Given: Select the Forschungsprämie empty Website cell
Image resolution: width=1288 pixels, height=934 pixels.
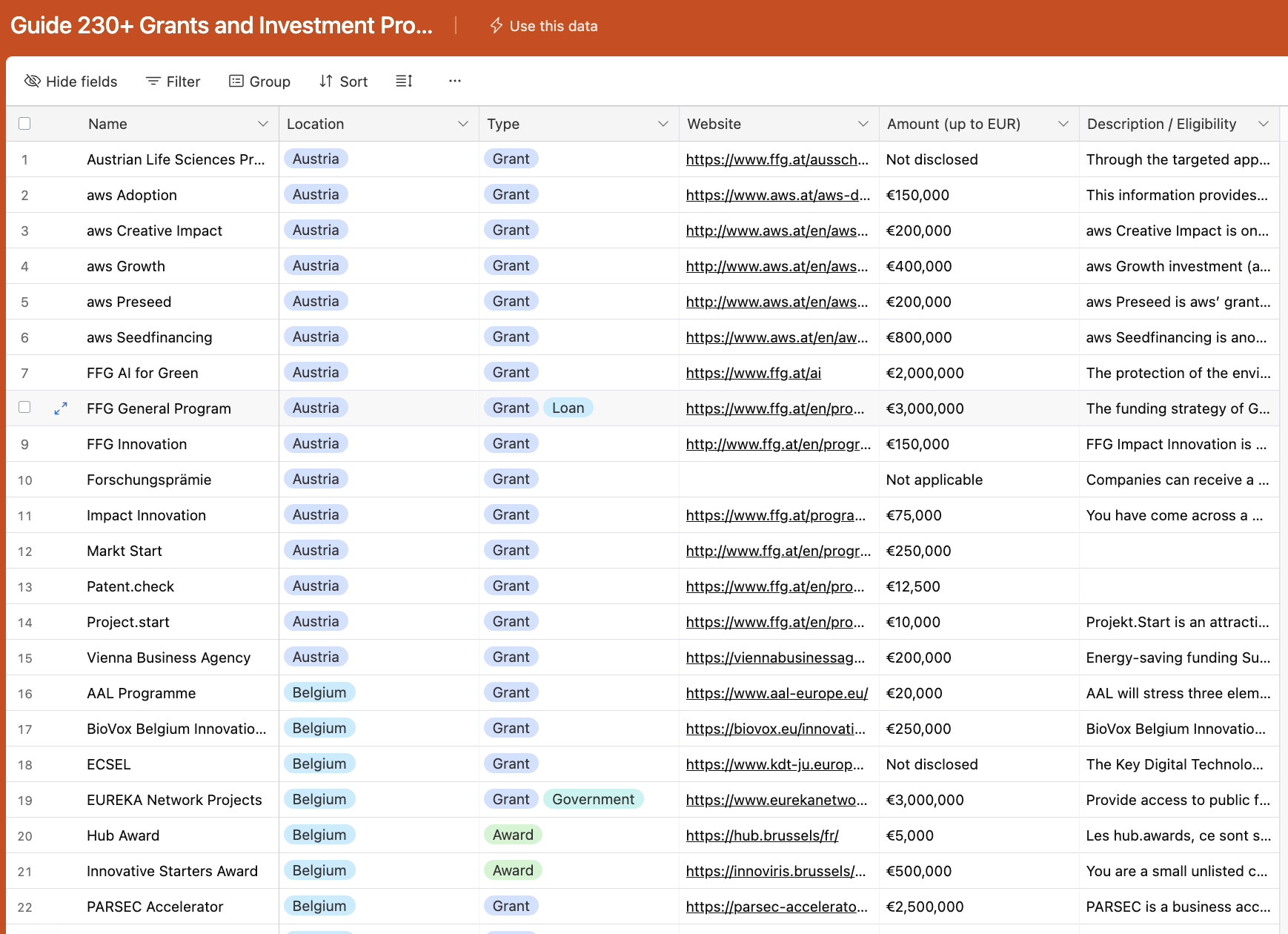Looking at the screenshot, I should coord(778,480).
